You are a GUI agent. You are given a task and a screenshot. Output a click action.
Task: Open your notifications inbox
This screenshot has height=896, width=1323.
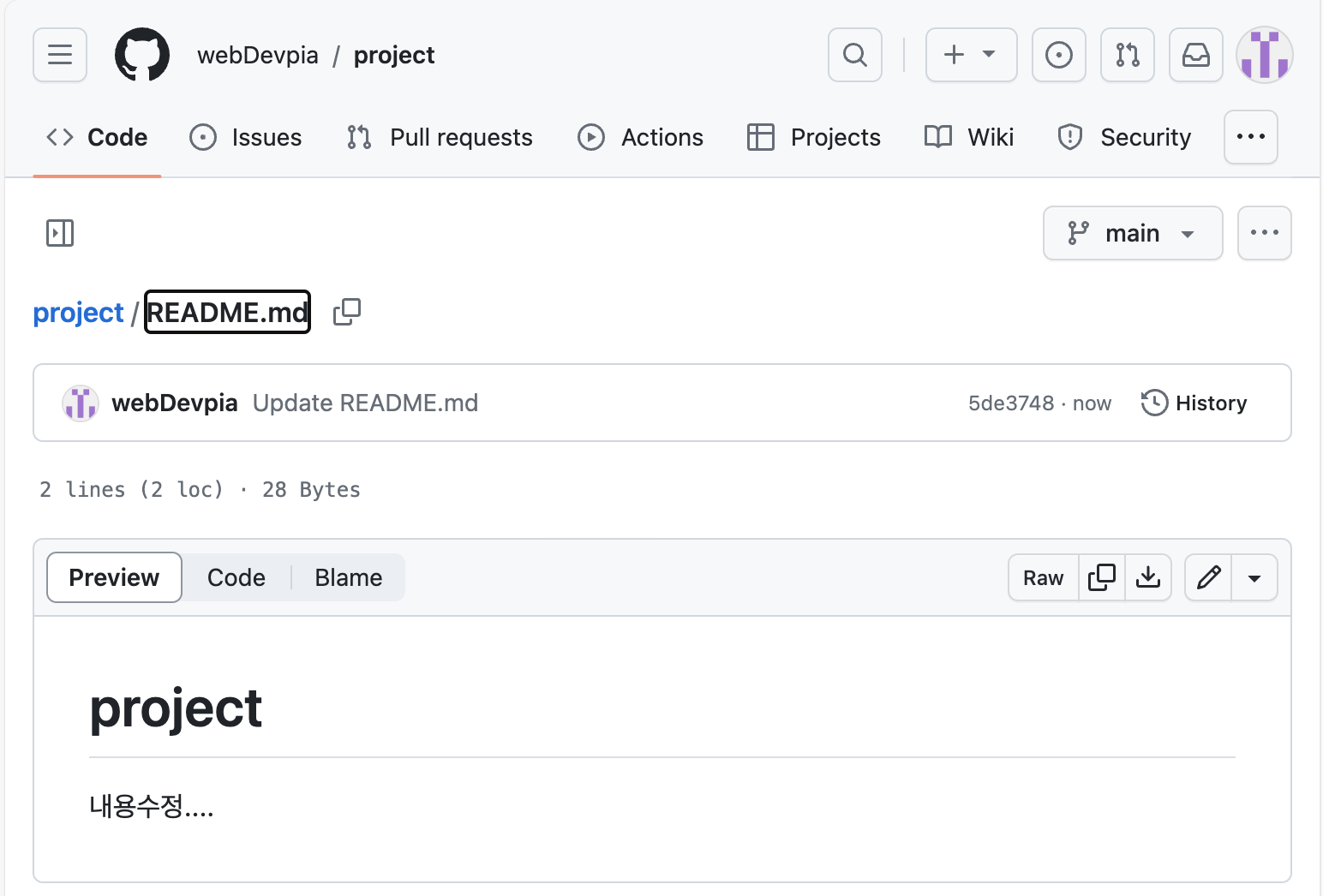[x=1195, y=54]
